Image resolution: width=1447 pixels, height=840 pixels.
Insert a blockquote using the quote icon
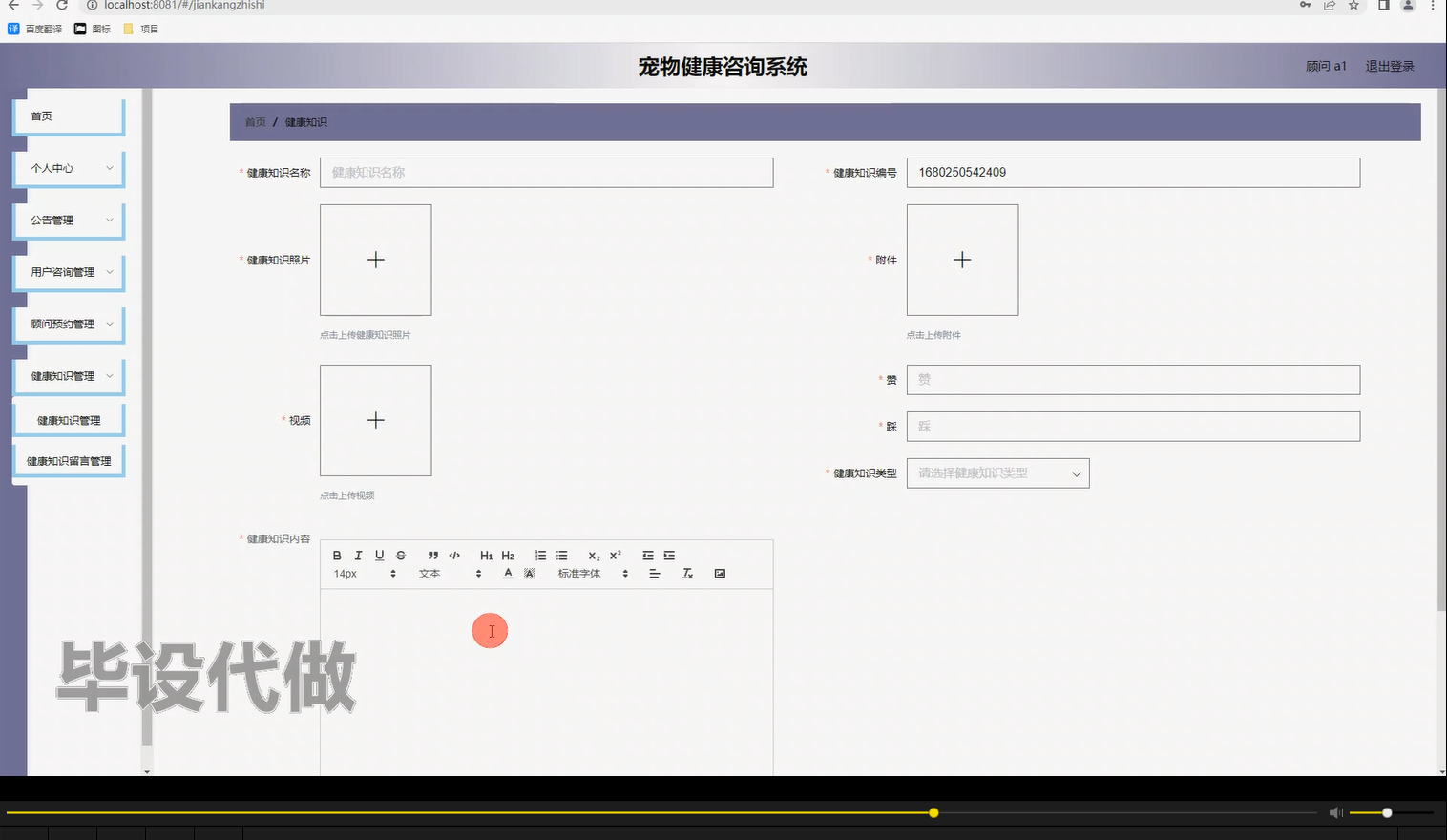pos(432,555)
